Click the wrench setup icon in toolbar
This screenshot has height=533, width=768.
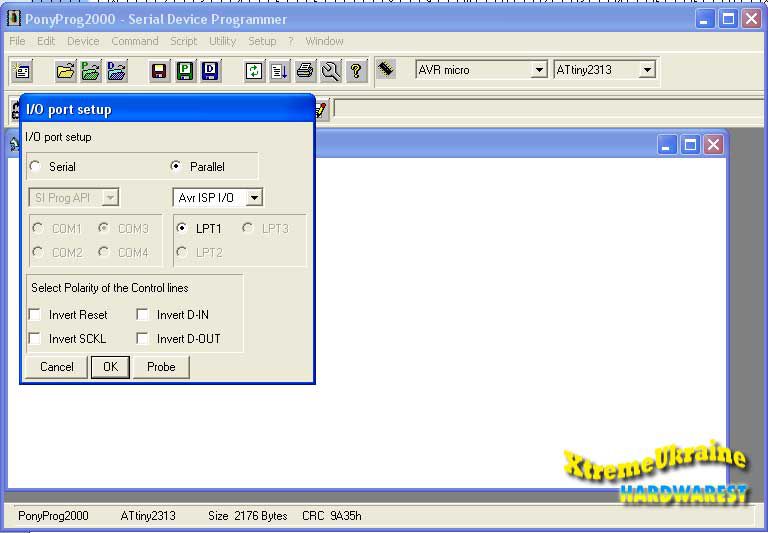(330, 71)
